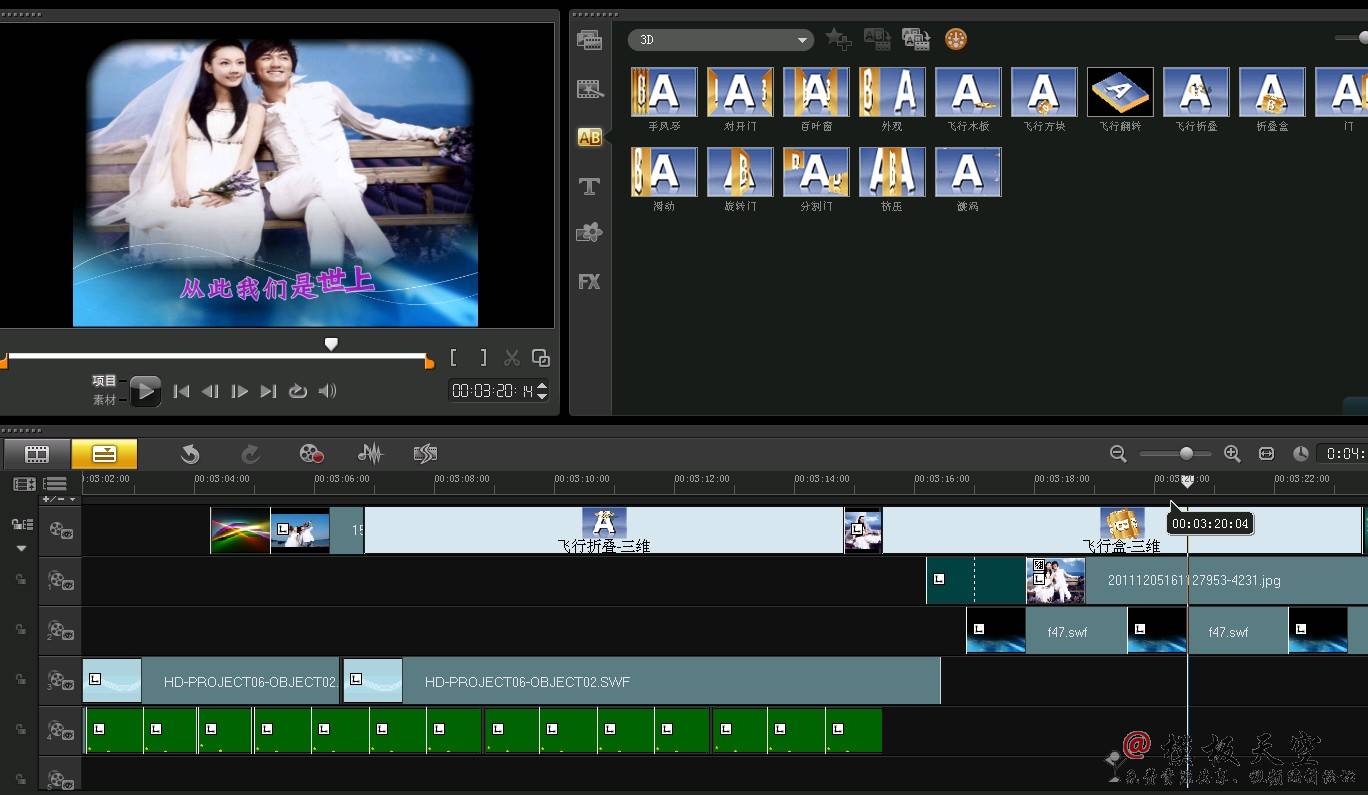Jump to the end of project
Viewport: 1368px width, 795px height.
tap(268, 392)
